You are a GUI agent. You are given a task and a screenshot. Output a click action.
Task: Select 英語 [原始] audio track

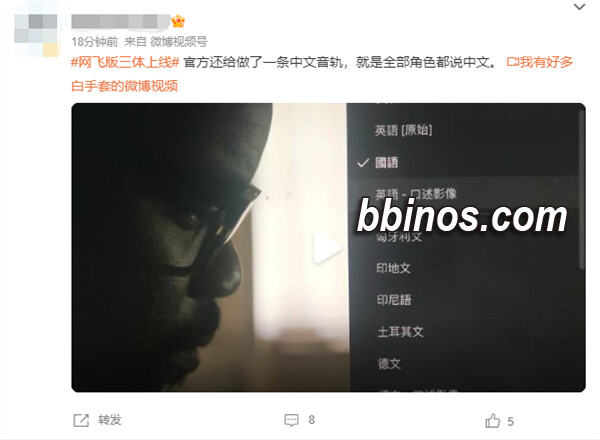coord(403,130)
